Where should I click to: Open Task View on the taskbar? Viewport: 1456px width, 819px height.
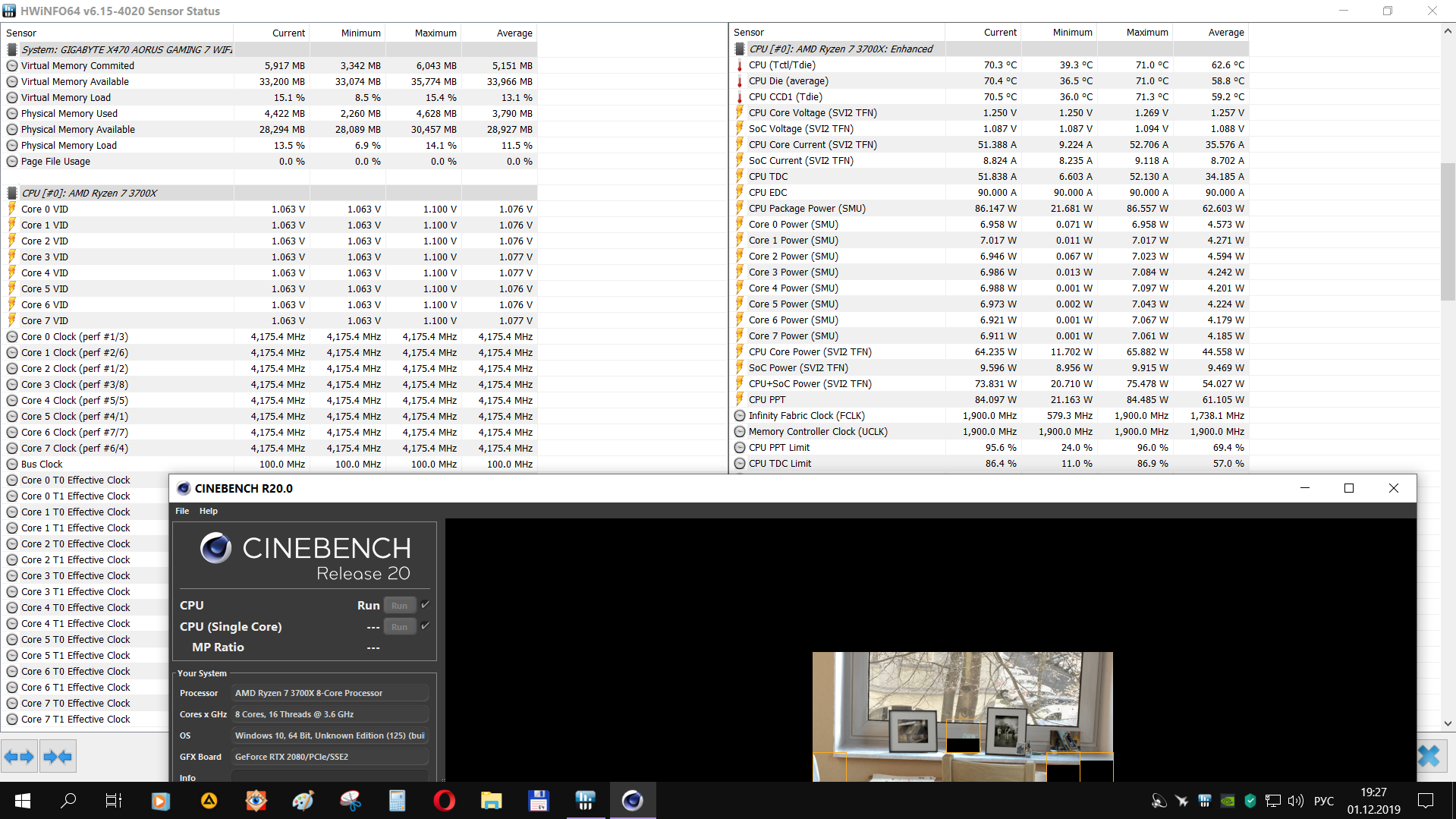click(114, 800)
